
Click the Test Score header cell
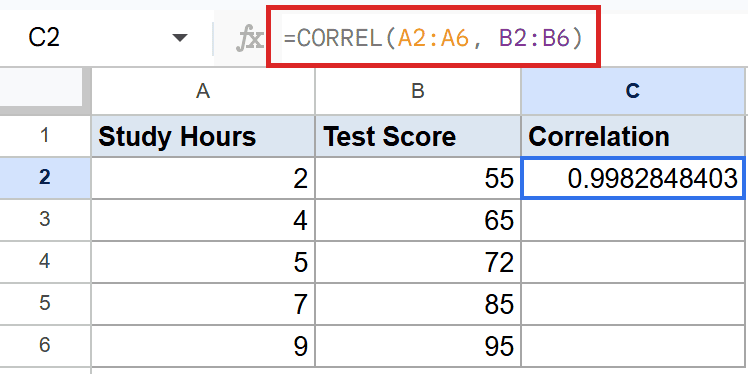tap(418, 136)
